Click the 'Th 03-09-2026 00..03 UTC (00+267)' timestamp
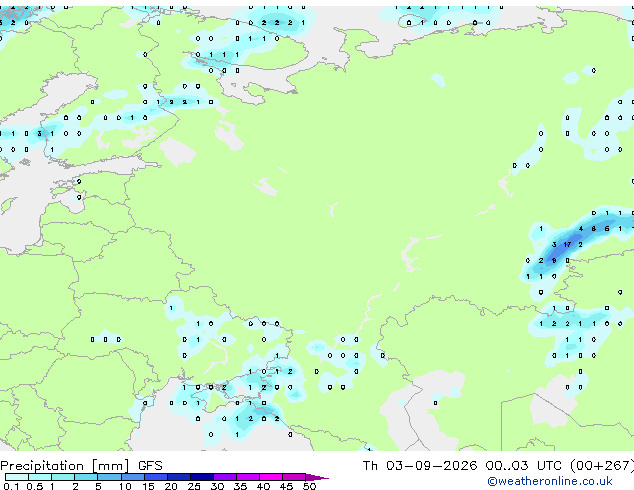This screenshot has height=490, width=634. click(498, 466)
